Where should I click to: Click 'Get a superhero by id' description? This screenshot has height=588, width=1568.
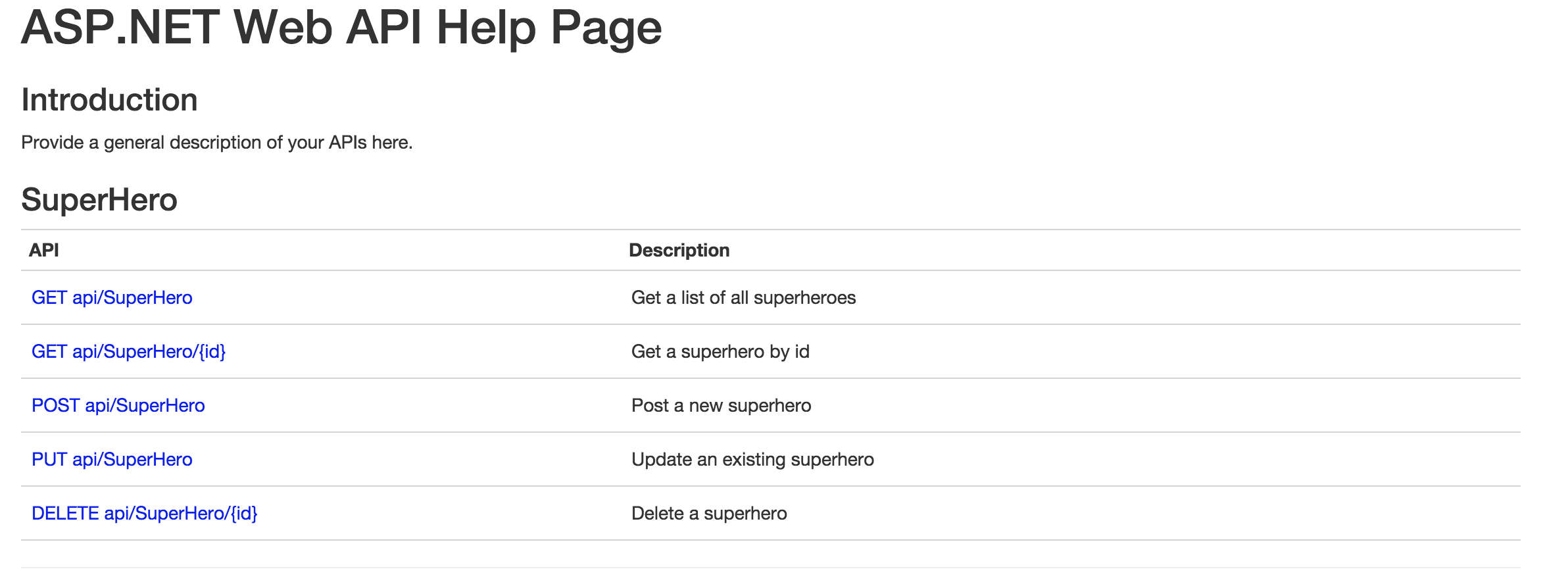(x=720, y=352)
